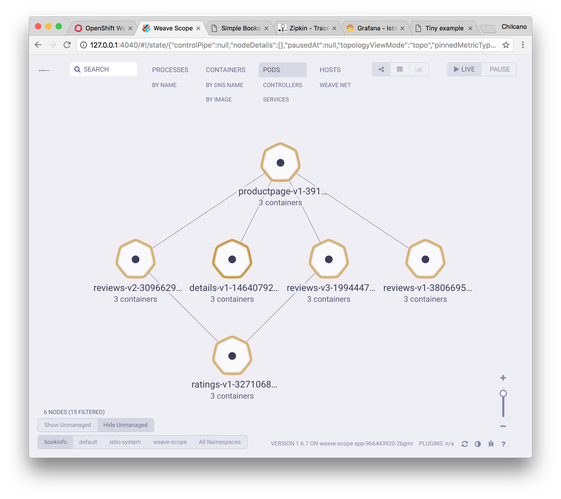Open the help question mark icon
The image size is (561, 499).
(x=503, y=444)
